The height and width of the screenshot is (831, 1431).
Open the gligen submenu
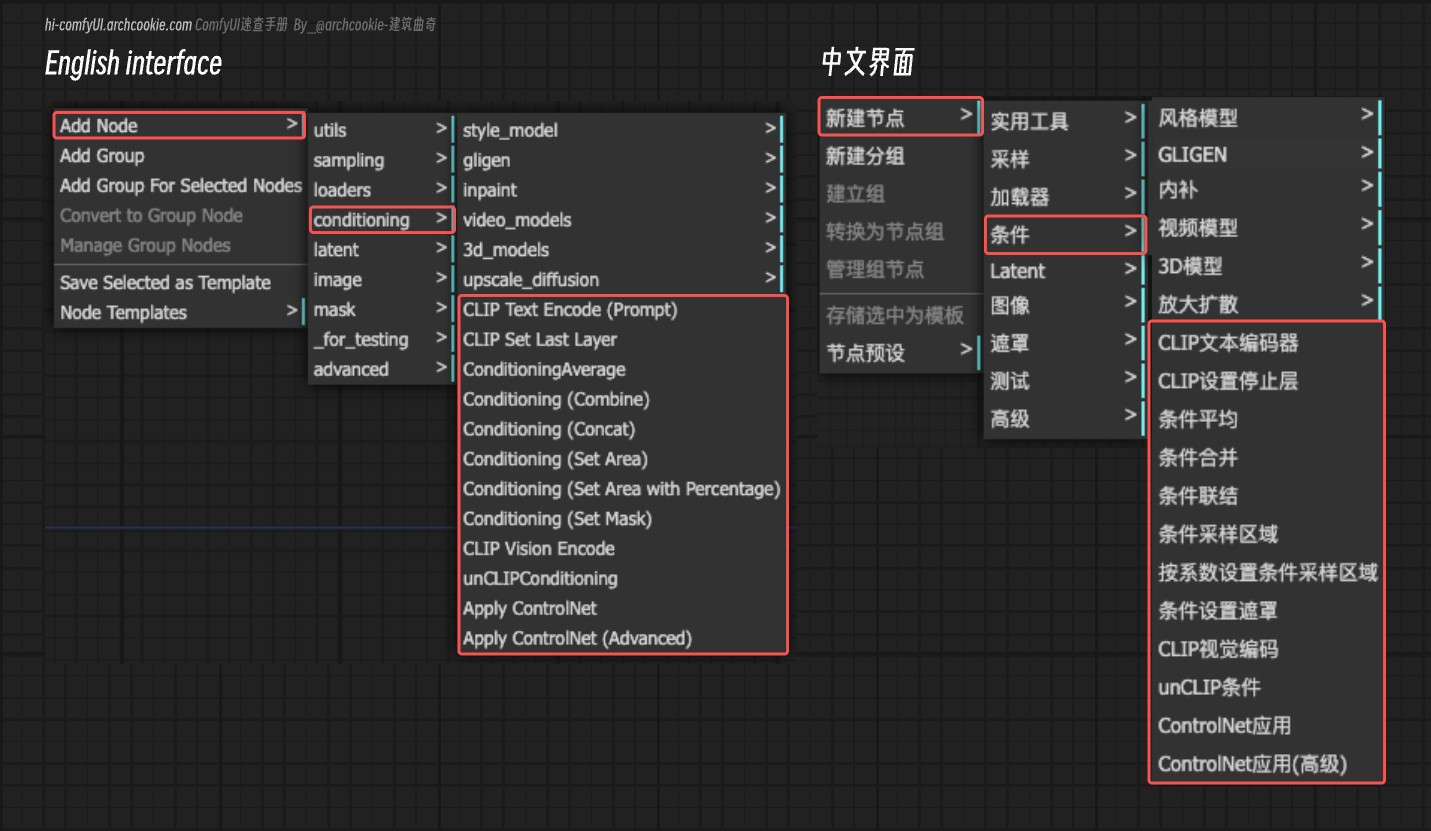point(620,160)
